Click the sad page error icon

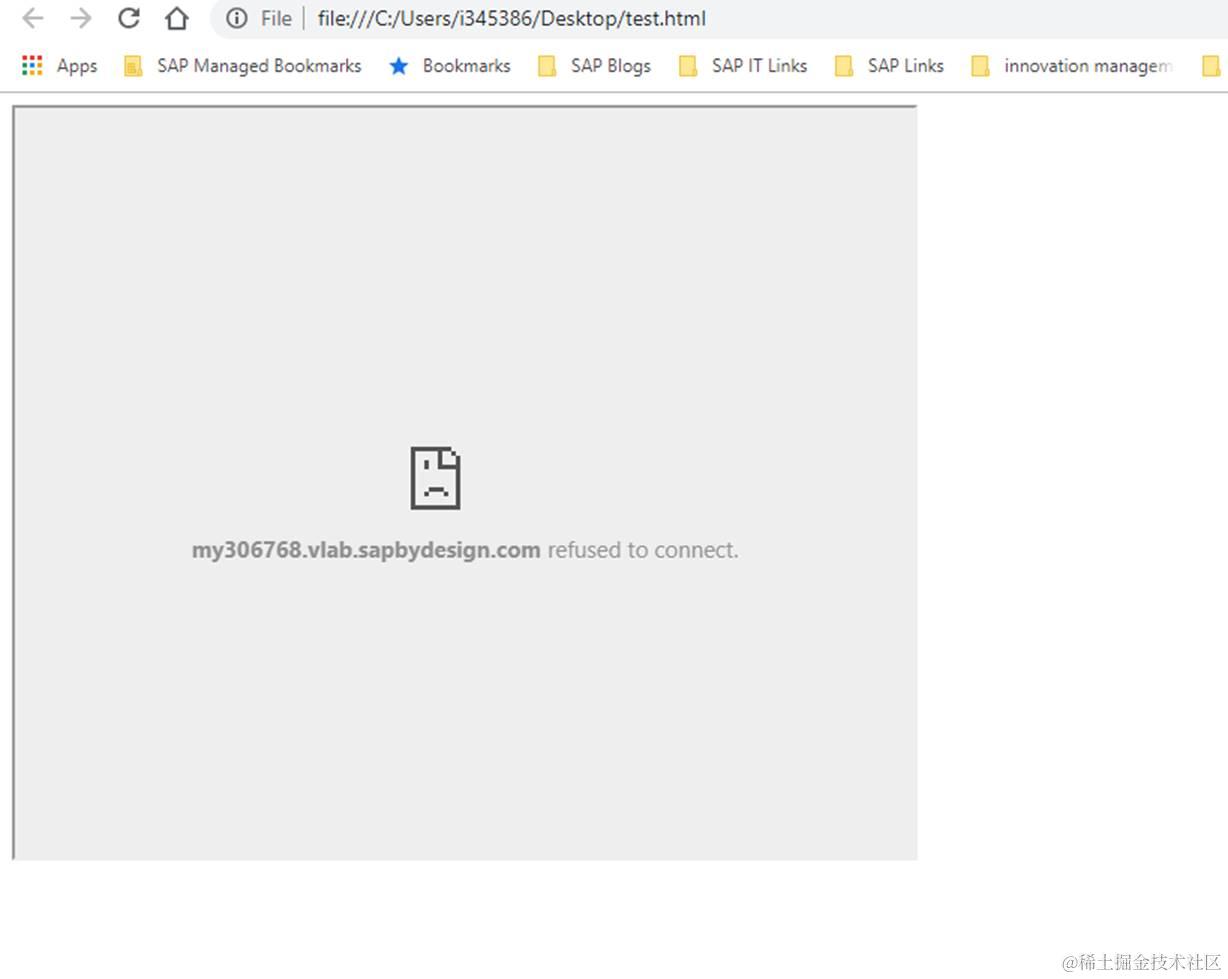pos(436,478)
